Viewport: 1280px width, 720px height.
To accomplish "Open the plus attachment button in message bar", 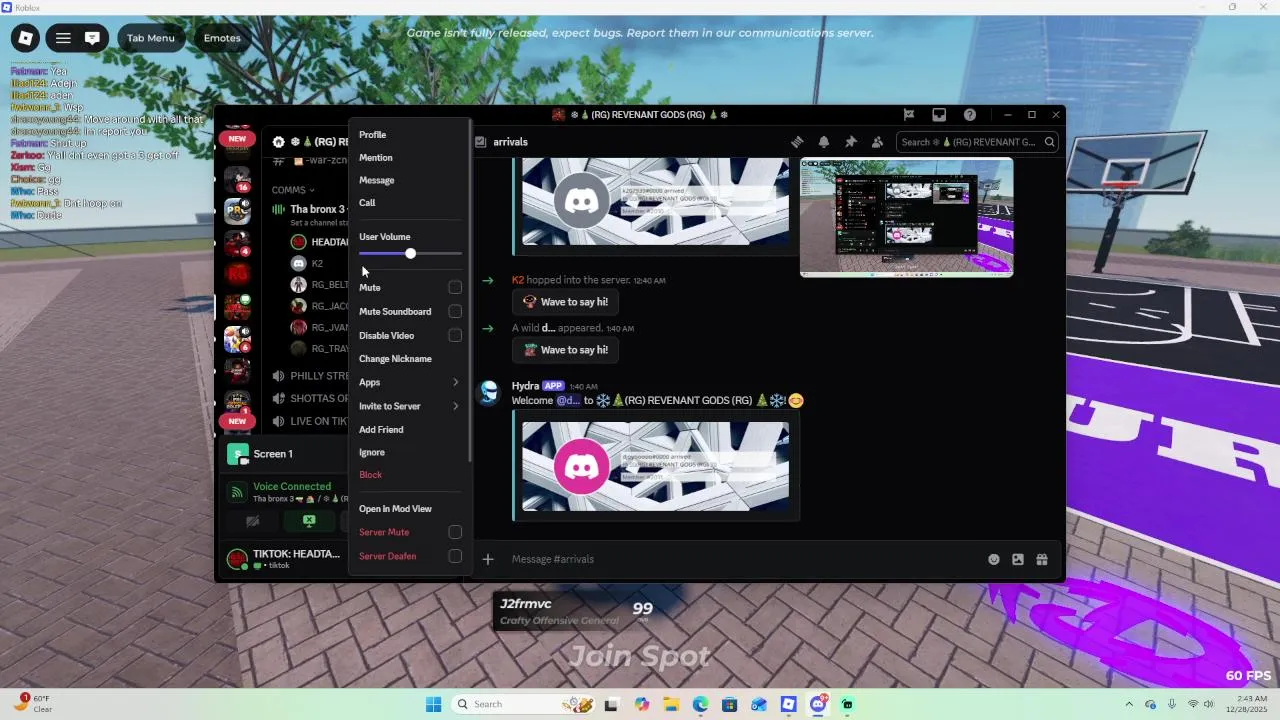I will coord(488,560).
